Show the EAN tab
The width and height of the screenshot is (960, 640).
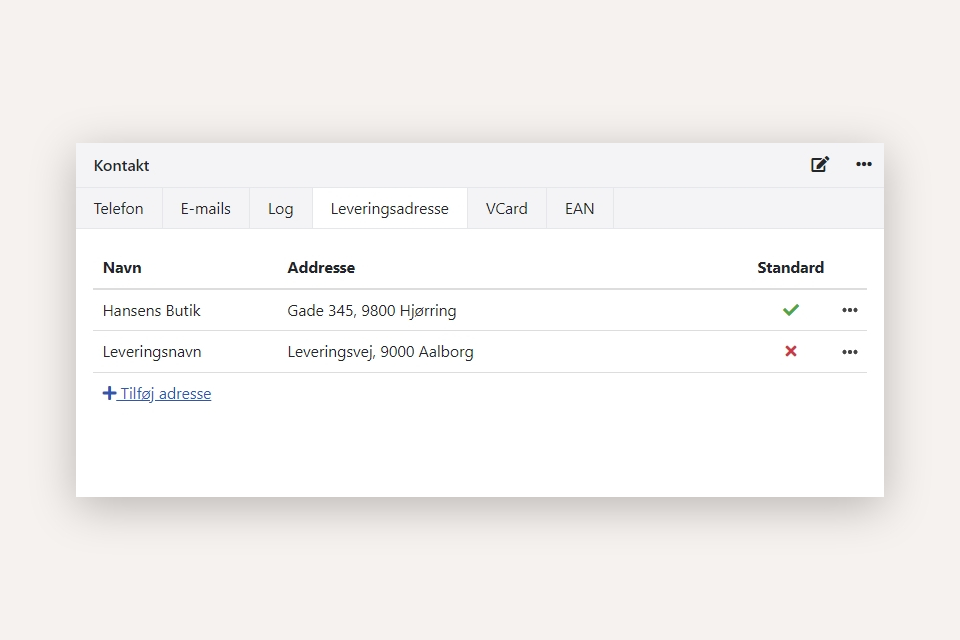tap(580, 209)
